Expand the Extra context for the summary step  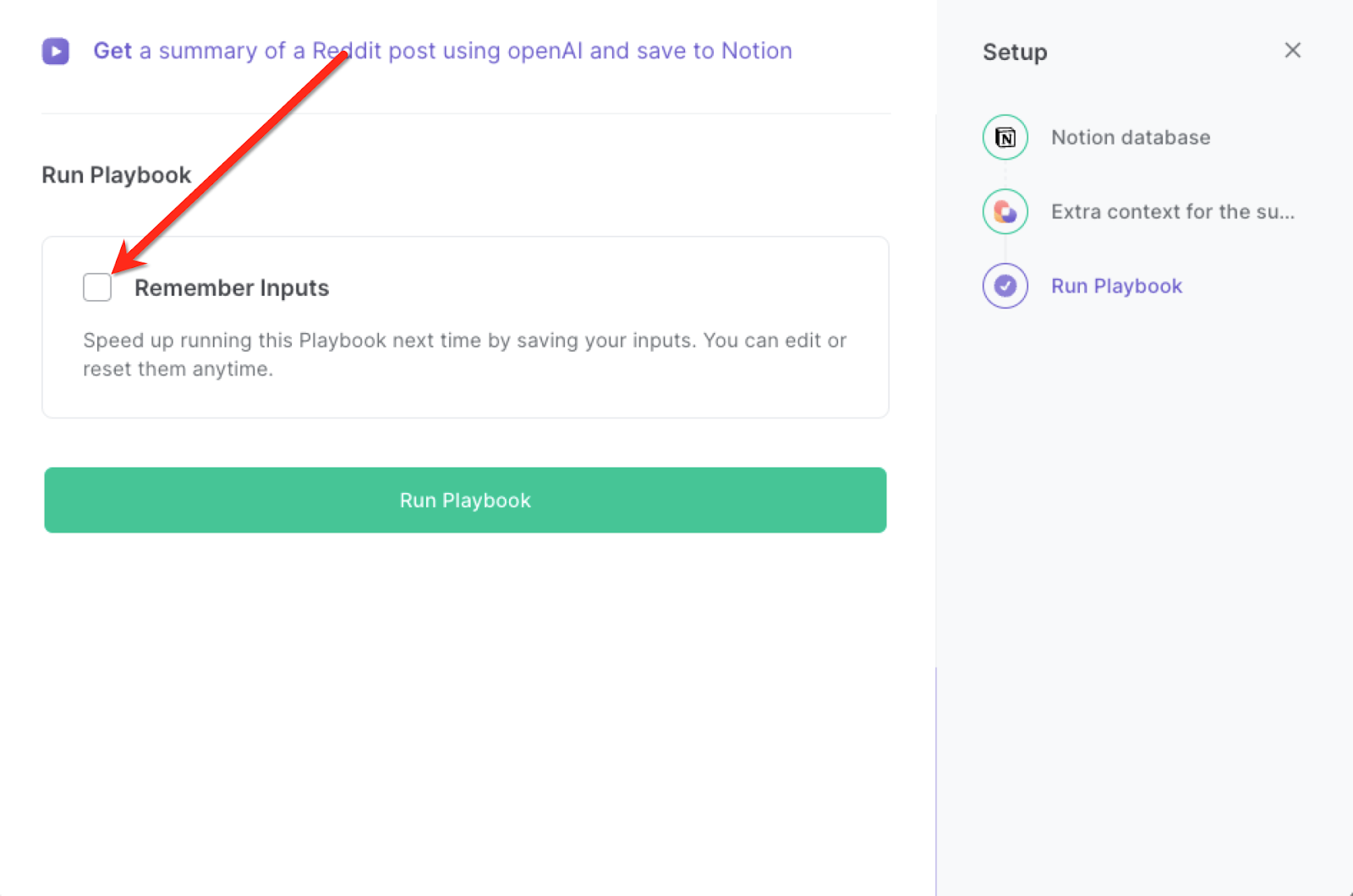click(x=1172, y=211)
